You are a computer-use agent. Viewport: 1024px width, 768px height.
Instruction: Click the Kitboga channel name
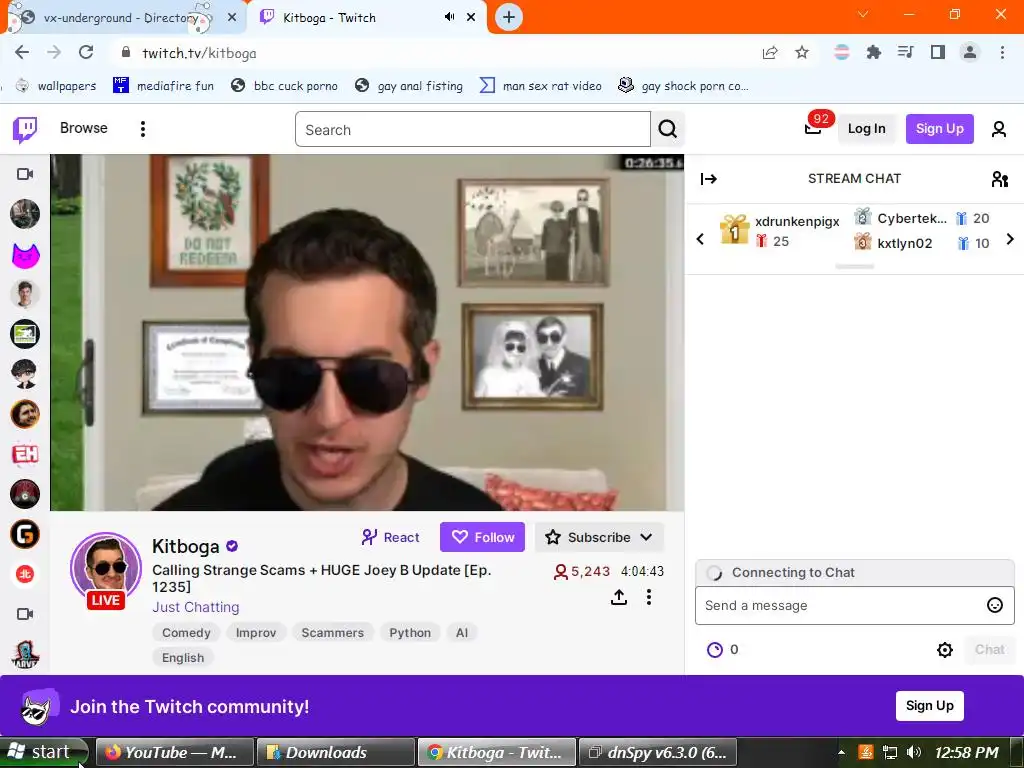tap(185, 546)
